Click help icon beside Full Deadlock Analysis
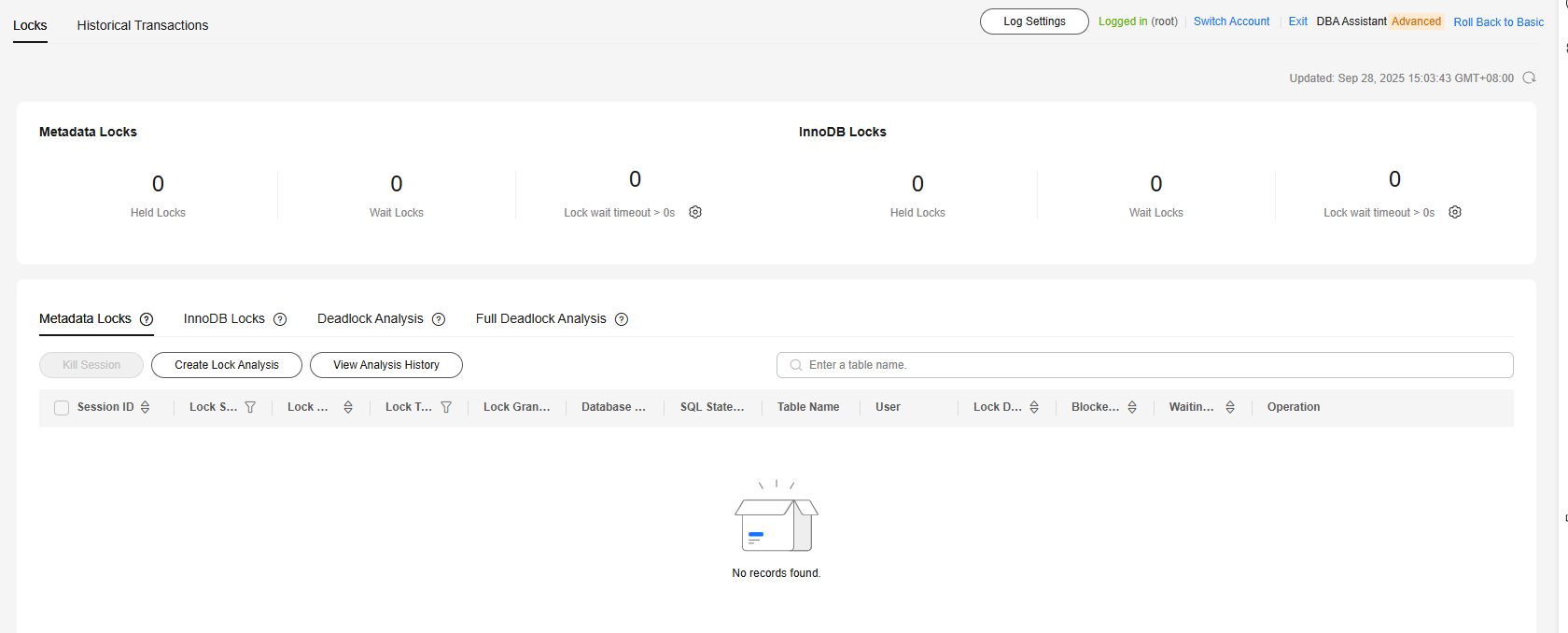 coord(622,319)
